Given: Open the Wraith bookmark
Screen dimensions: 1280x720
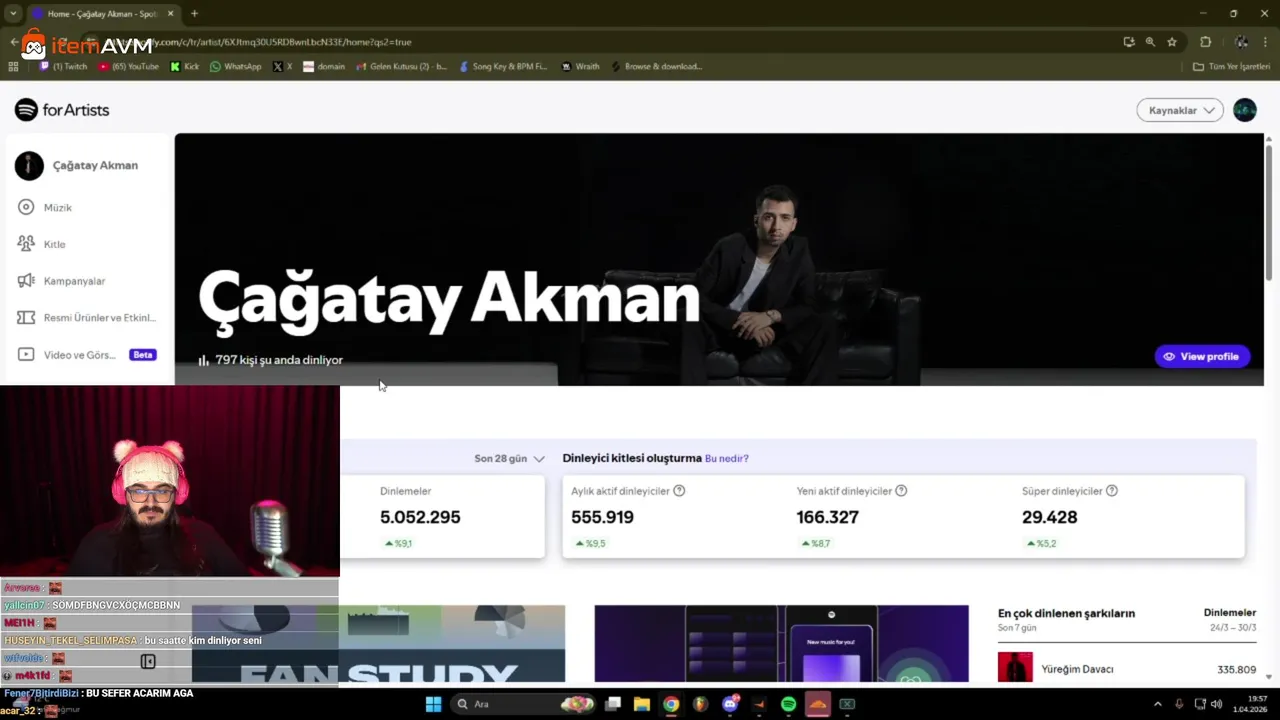Looking at the screenshot, I should tap(580, 67).
